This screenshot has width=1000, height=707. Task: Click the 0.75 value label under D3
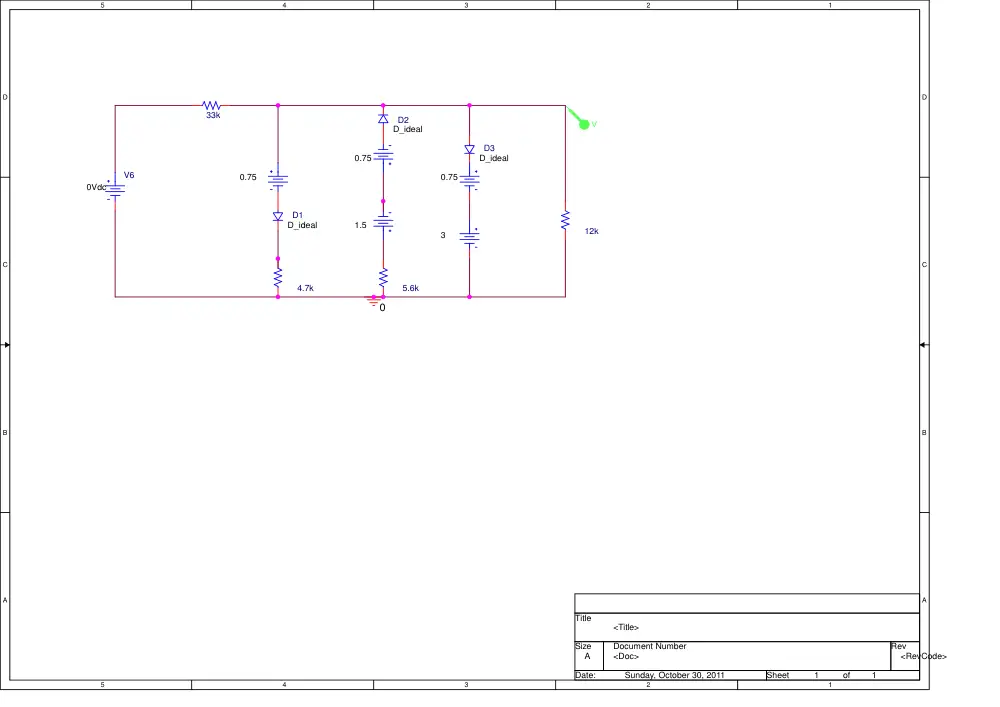[x=449, y=177]
